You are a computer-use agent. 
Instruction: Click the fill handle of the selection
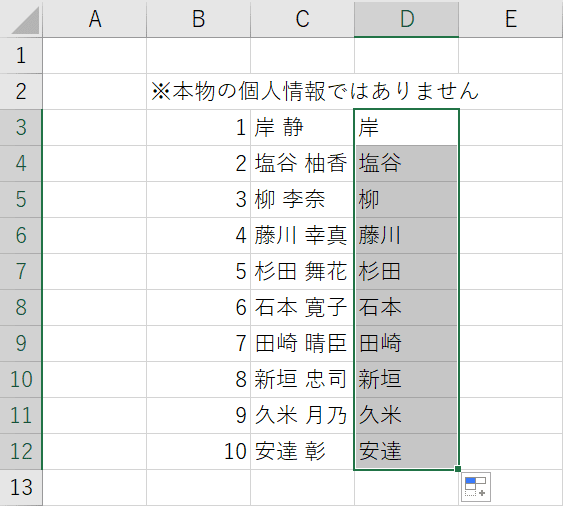tap(458, 469)
